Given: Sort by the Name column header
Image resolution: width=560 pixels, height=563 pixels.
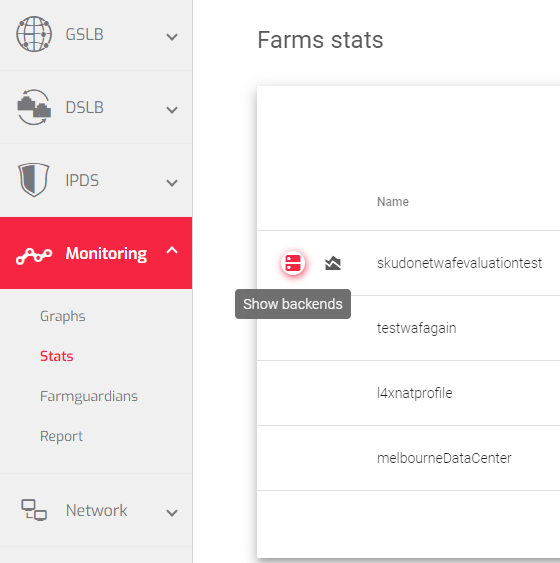Looking at the screenshot, I should [x=393, y=202].
